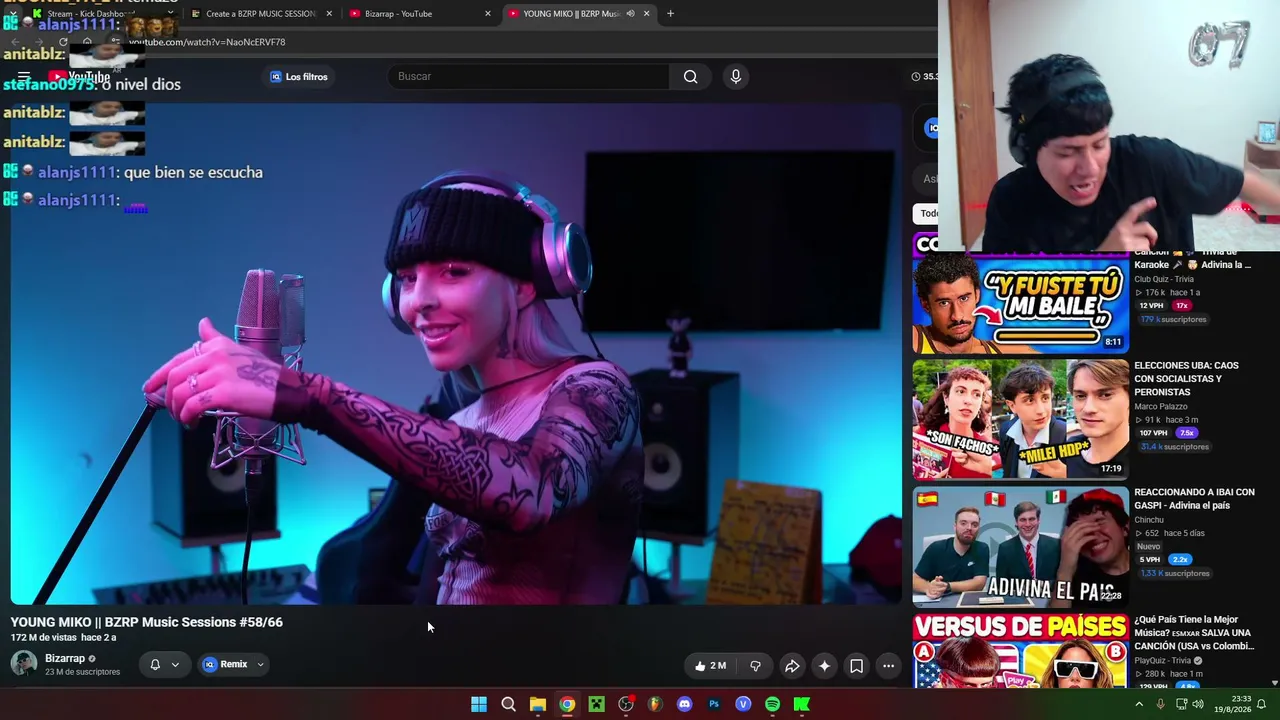1280x720 pixels.
Task: Open 'Adivina el país' video thumbnail
Action: click(1020, 547)
